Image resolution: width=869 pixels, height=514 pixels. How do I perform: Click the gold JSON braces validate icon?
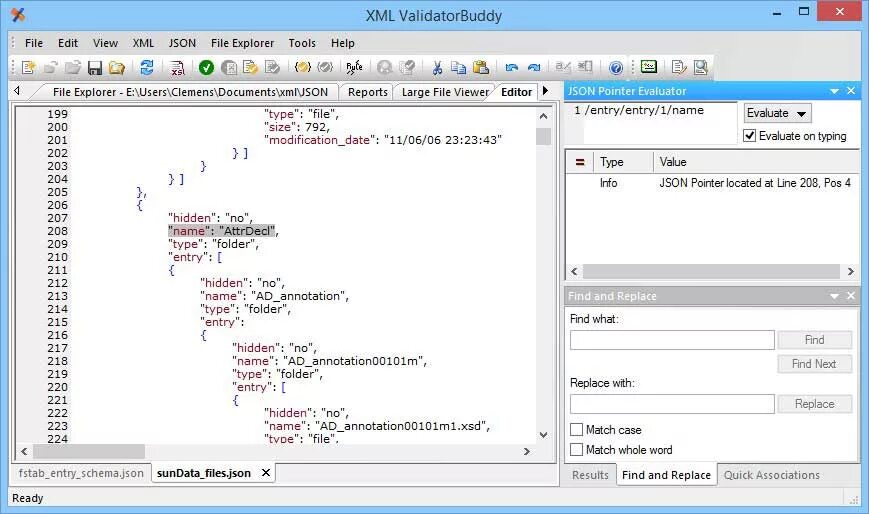302,68
